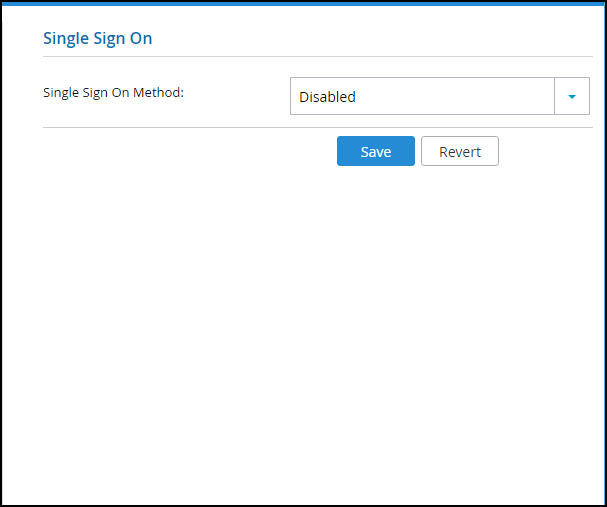The height and width of the screenshot is (507, 607).
Task: Choose the white Revert button
Action: tap(460, 151)
